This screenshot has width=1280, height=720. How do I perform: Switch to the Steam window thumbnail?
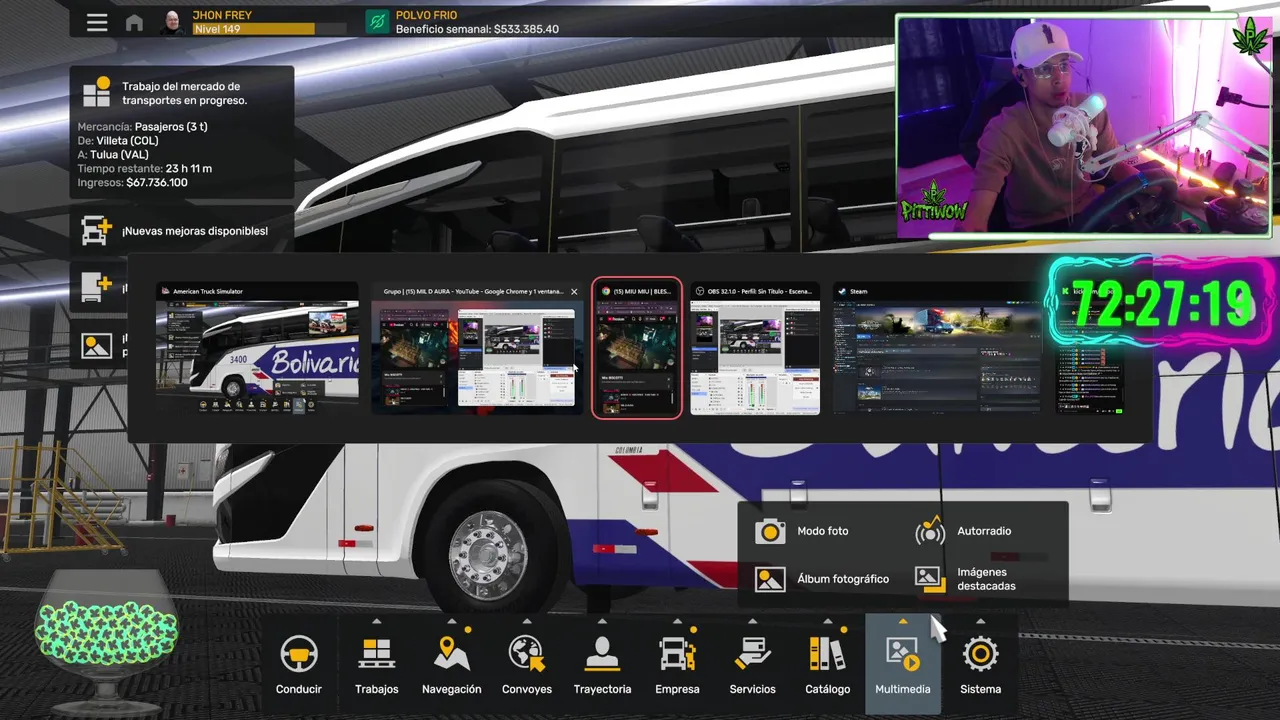click(x=936, y=349)
